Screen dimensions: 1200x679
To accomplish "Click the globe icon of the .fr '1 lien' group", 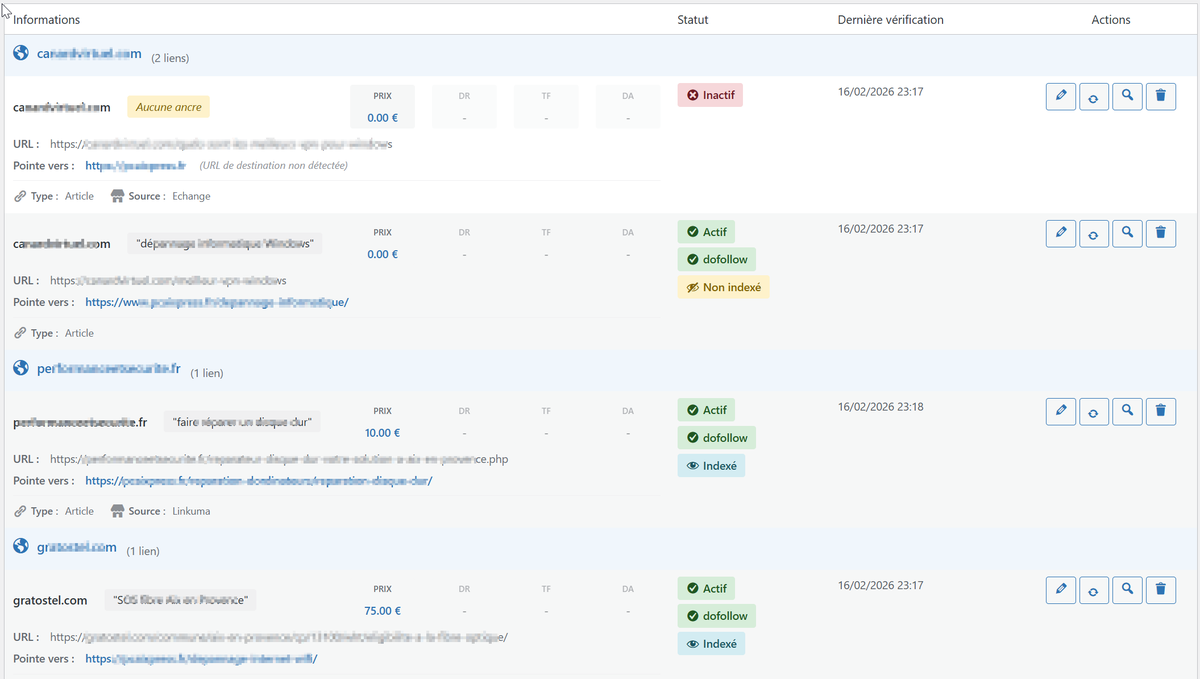I will click(21, 368).
